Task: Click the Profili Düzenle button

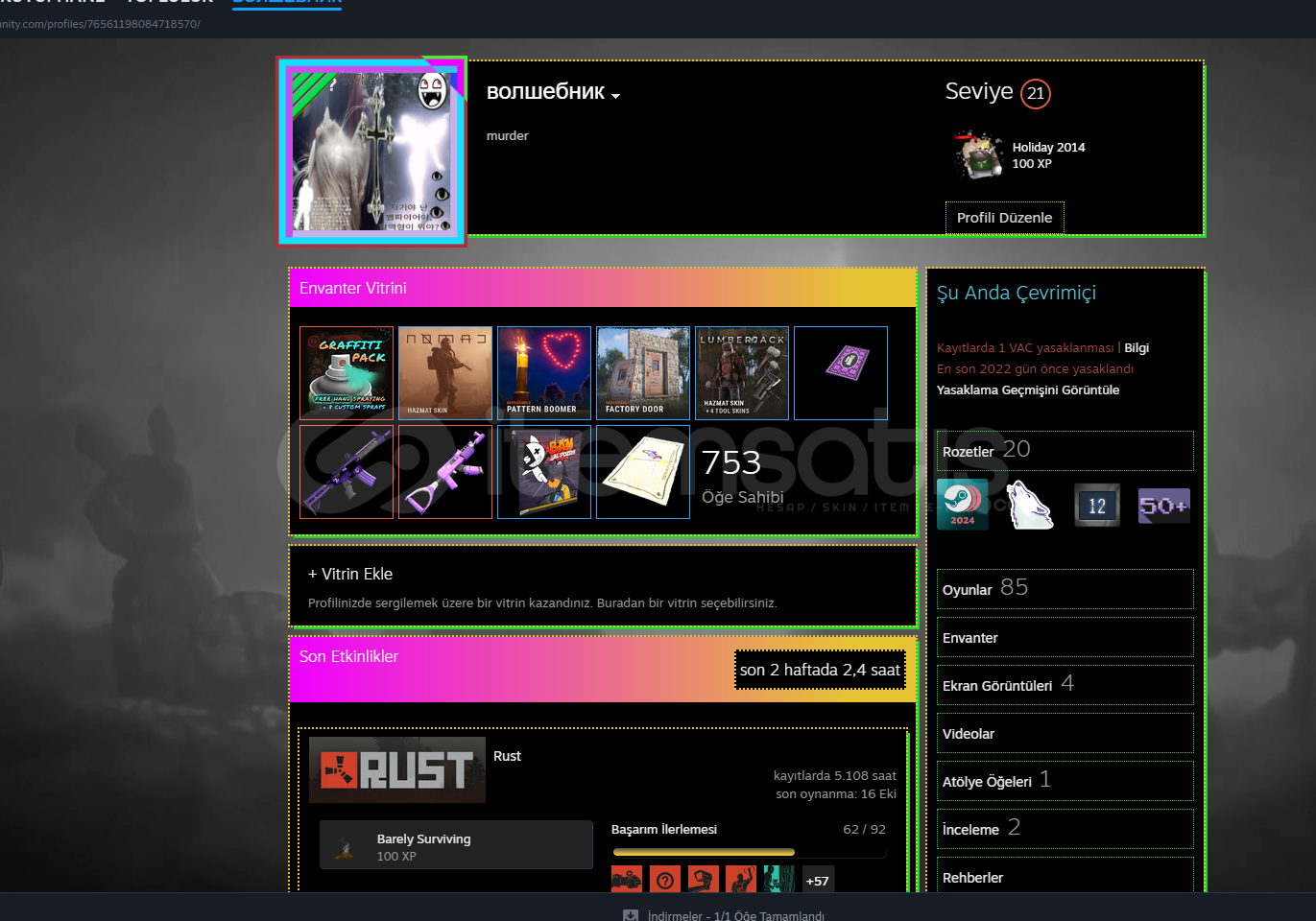Action: click(x=1004, y=218)
